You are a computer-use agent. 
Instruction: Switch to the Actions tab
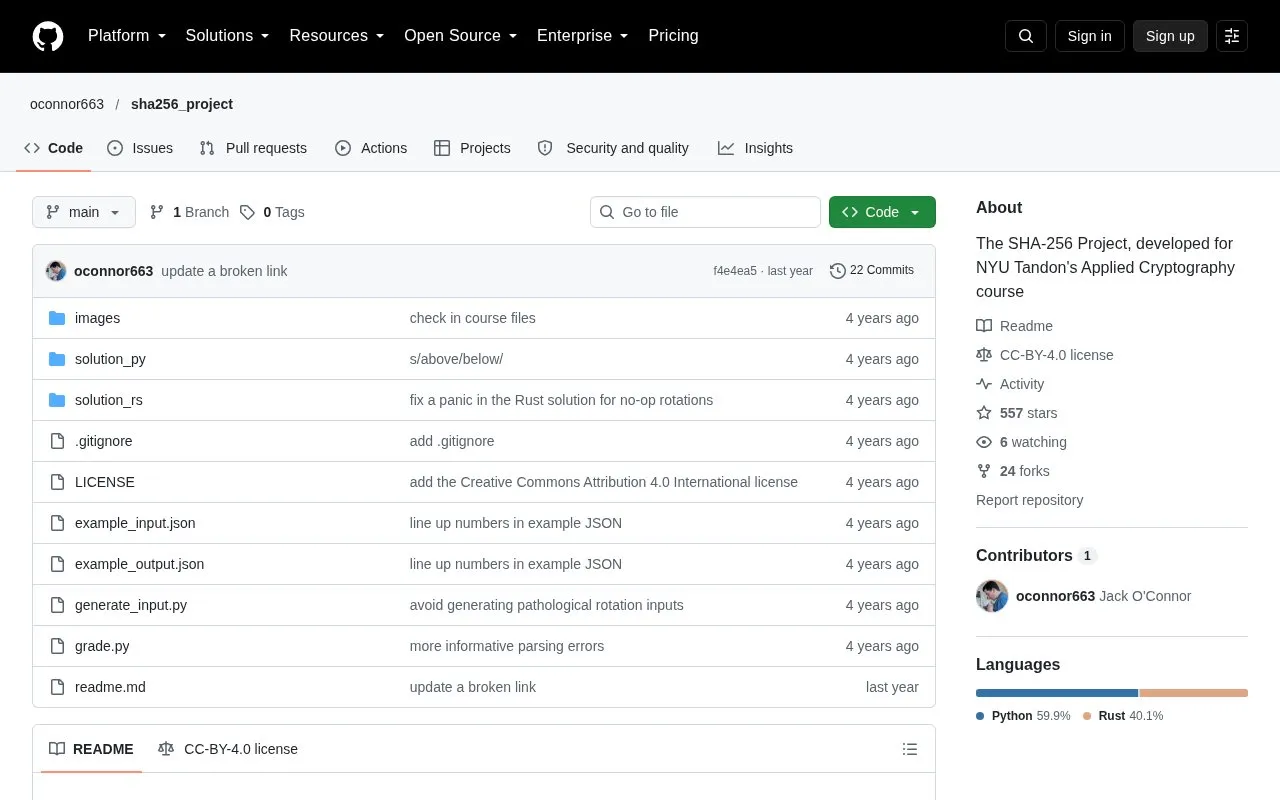pyautogui.click(x=371, y=148)
